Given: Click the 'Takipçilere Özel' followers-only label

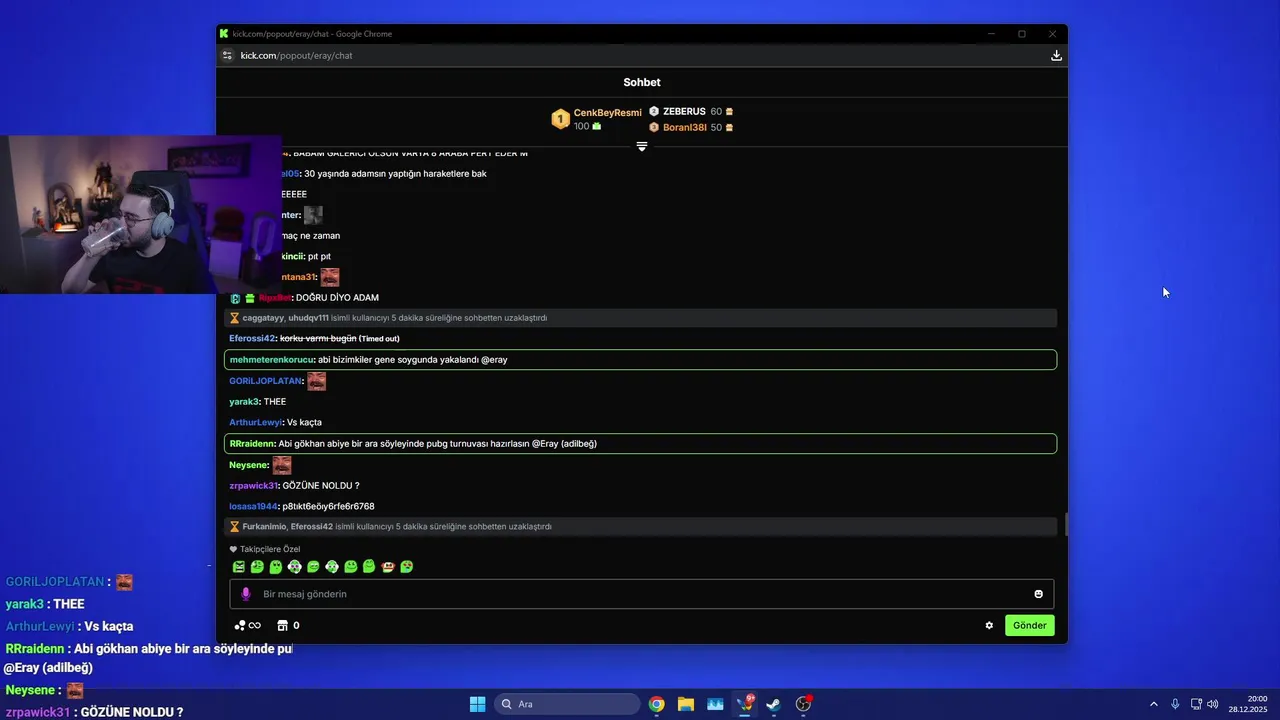Looking at the screenshot, I should click(x=265, y=549).
